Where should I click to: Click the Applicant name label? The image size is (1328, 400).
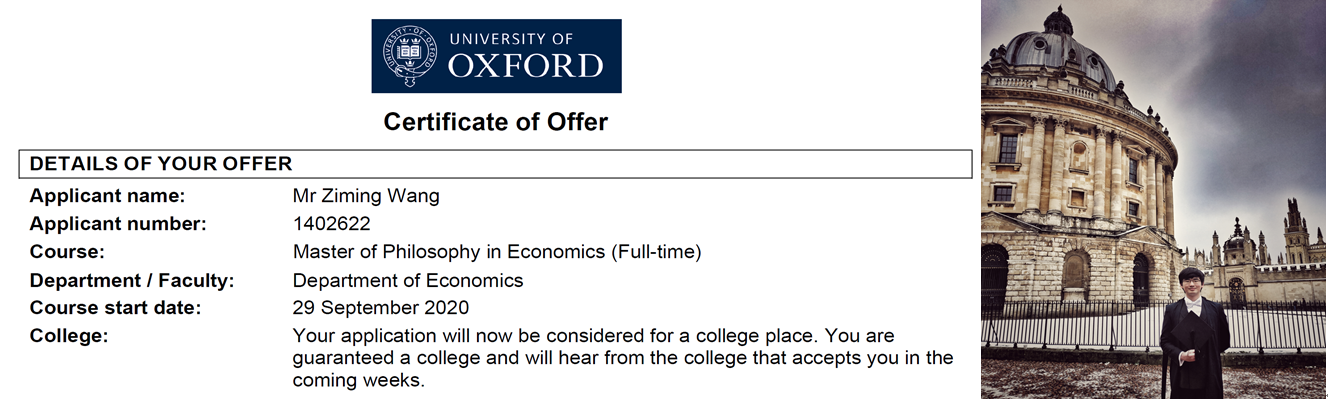pos(107,196)
